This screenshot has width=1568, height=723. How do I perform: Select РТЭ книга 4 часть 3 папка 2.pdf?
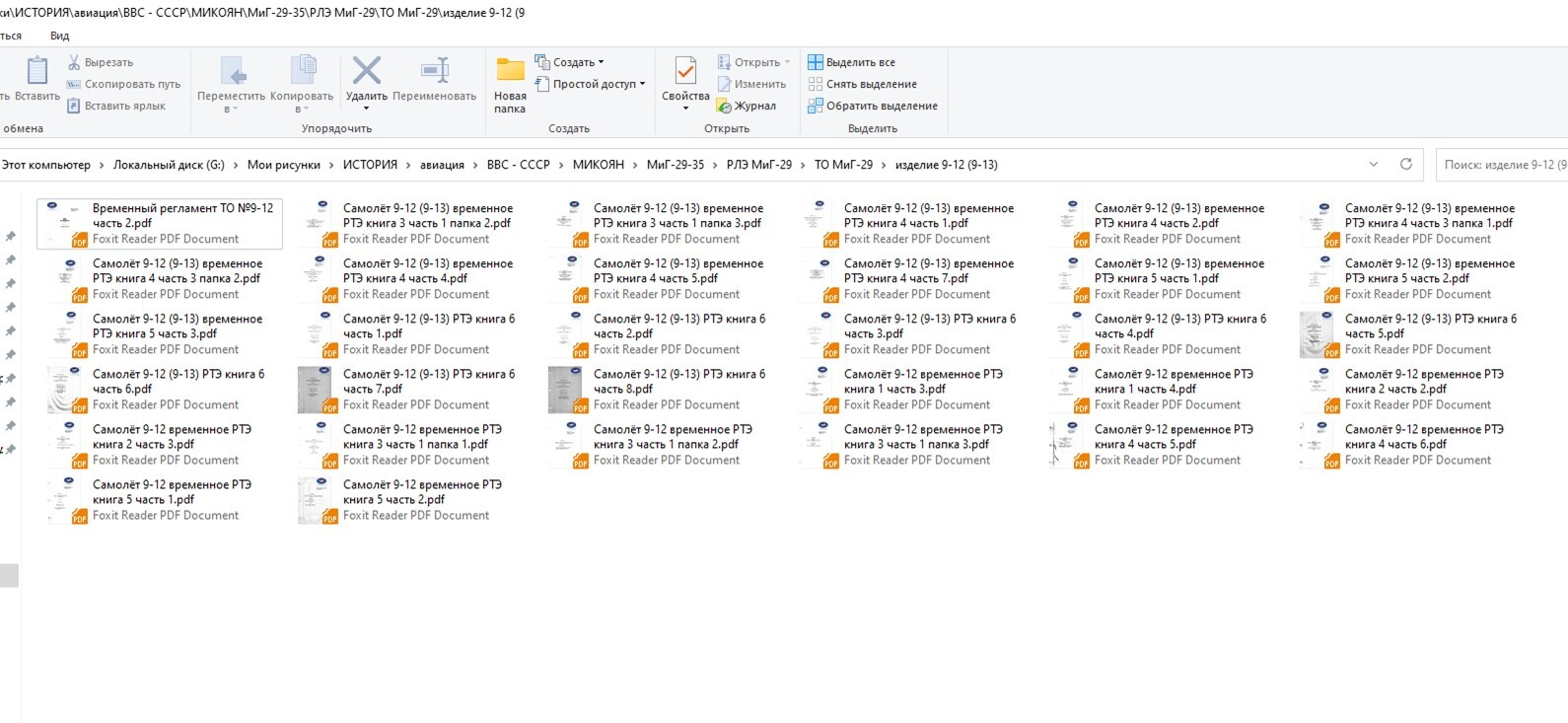click(160, 279)
